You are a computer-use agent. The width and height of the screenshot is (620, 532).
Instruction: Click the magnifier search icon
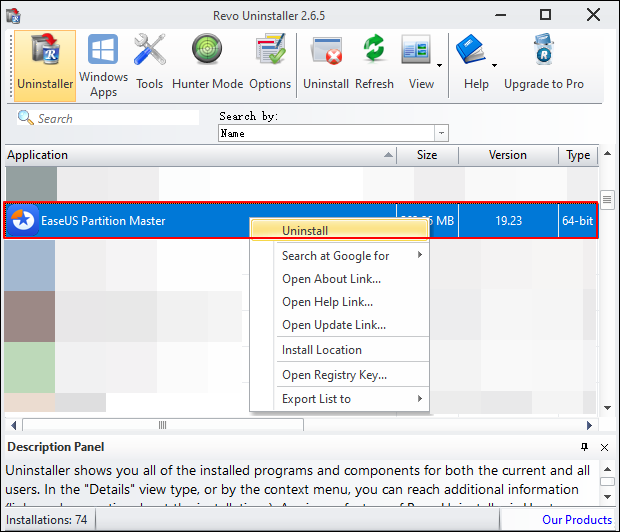(x=26, y=118)
